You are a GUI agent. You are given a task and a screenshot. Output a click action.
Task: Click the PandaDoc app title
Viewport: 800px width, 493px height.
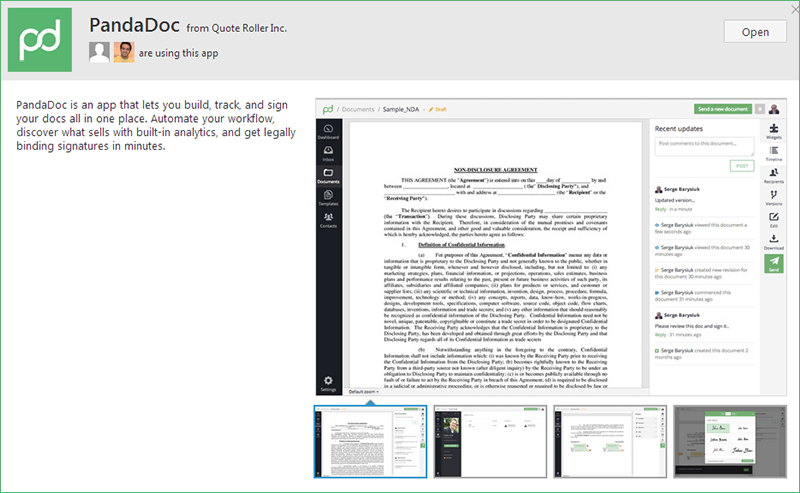pos(134,25)
